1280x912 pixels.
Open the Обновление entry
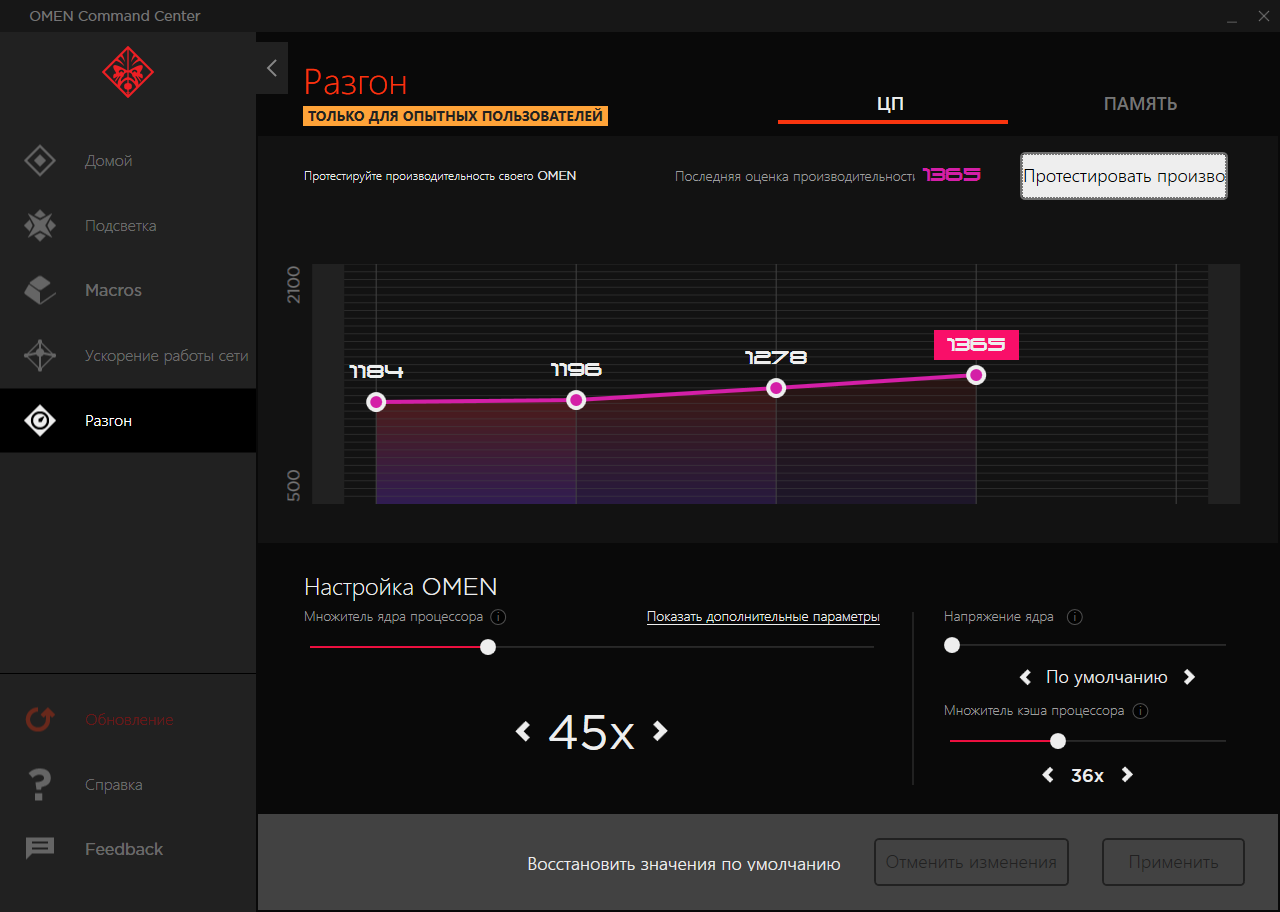tap(129, 720)
